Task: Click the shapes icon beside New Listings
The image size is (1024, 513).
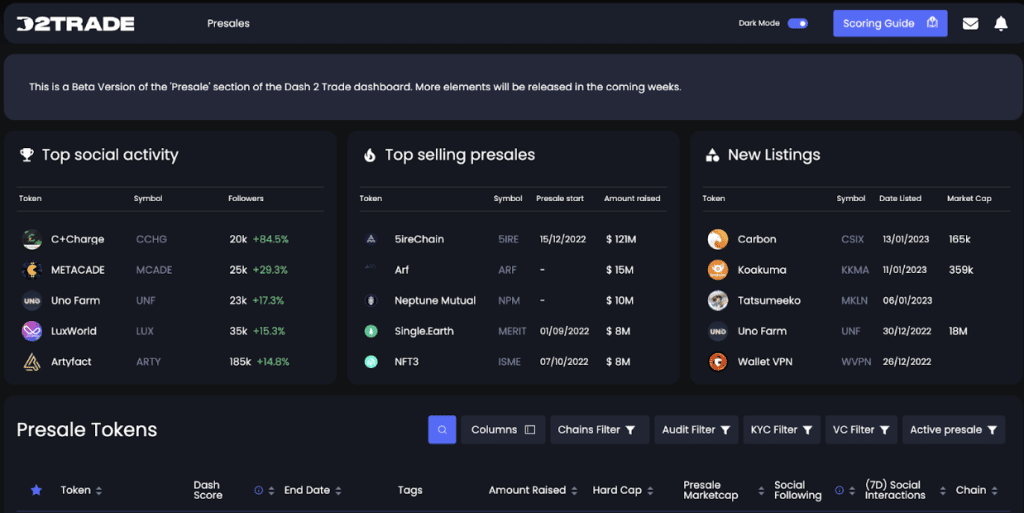Action: pyautogui.click(x=712, y=155)
